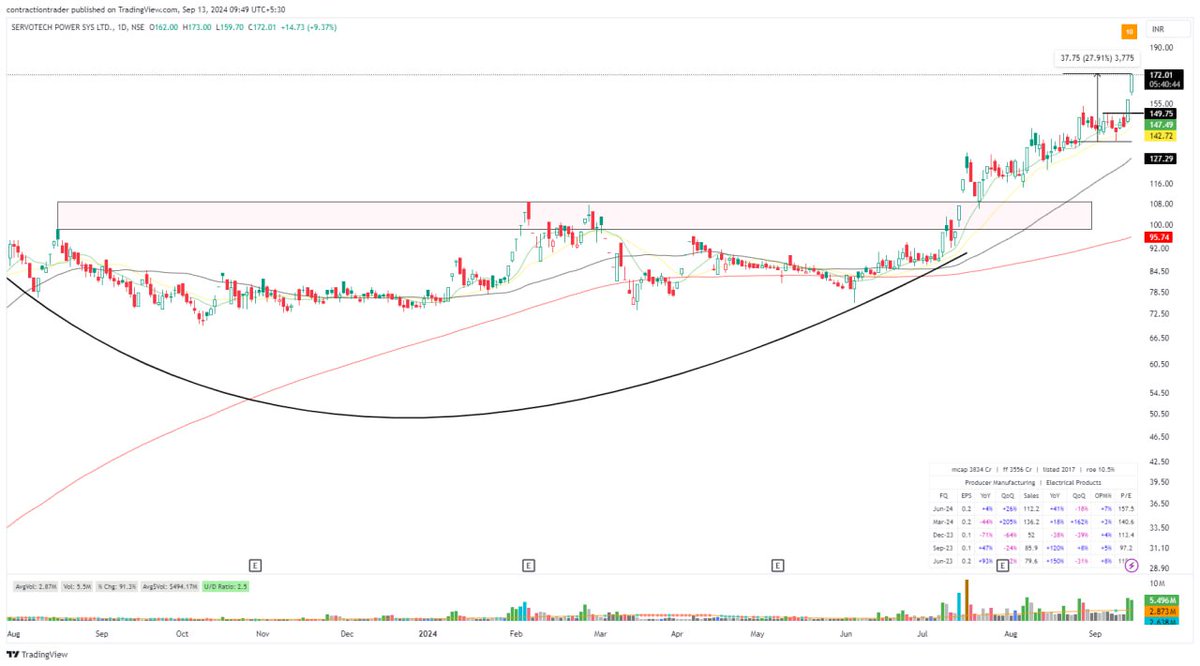The height and width of the screenshot is (666, 1200).
Task: Click the 5.496M volume scale label
Action: point(1160,598)
